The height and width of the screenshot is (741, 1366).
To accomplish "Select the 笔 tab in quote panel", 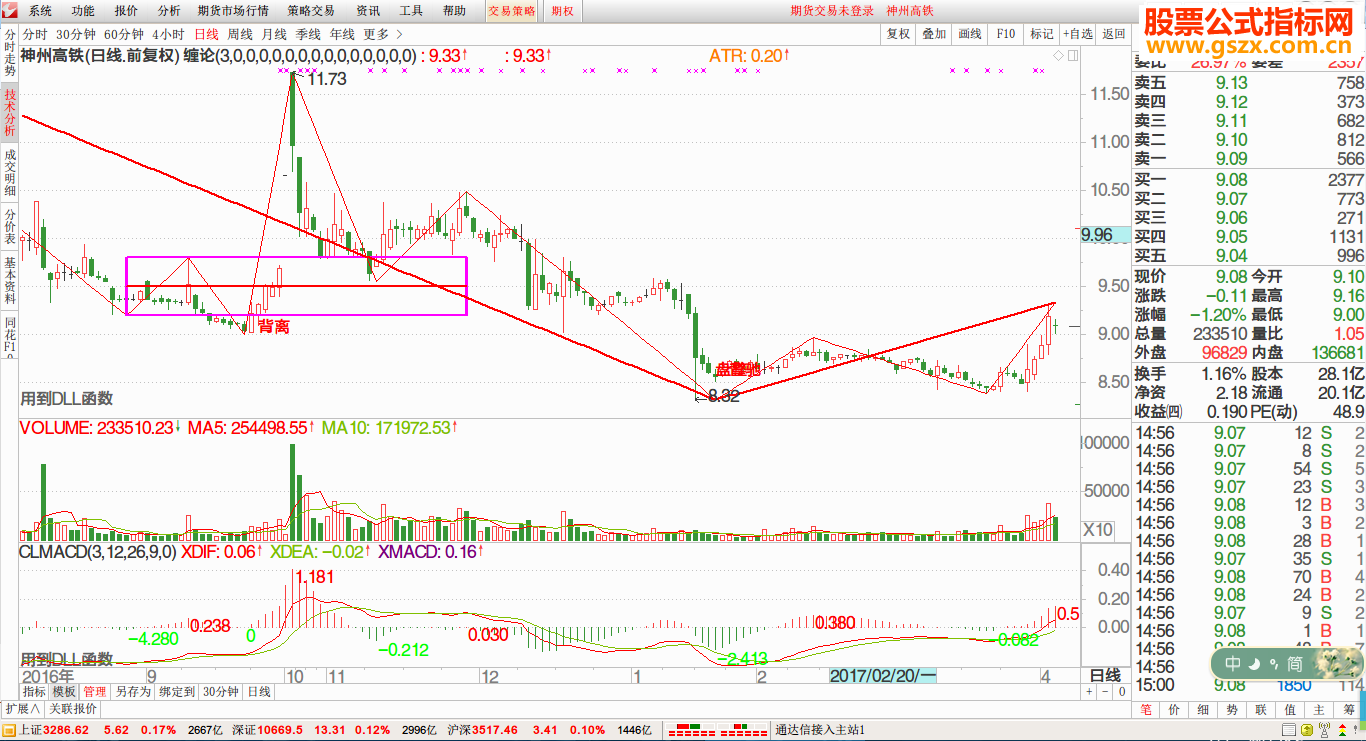I will [x=1146, y=709].
